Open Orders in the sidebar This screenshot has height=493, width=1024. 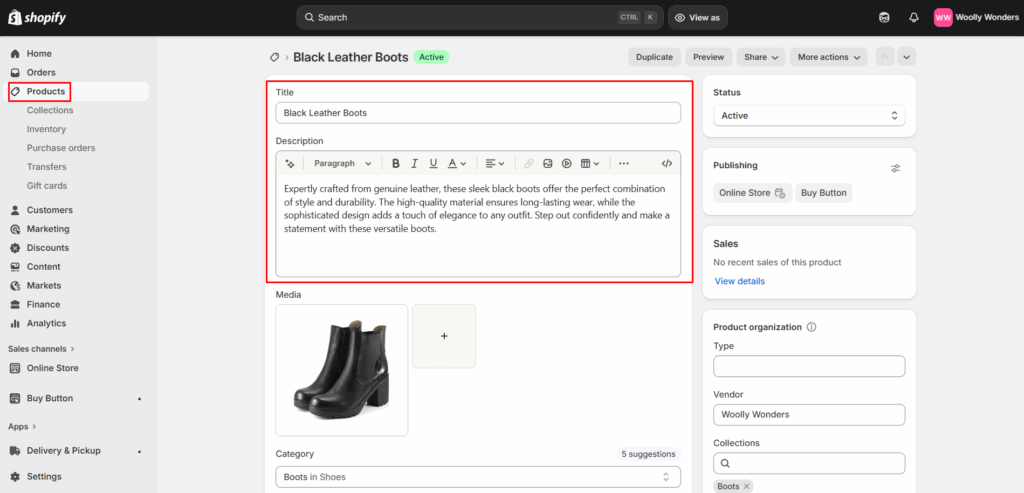tap(41, 72)
